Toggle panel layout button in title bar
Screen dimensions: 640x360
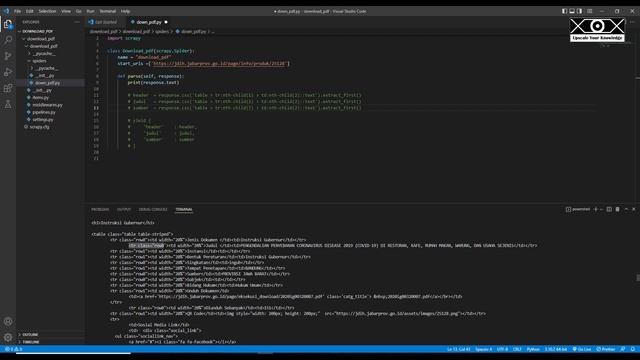572,11
